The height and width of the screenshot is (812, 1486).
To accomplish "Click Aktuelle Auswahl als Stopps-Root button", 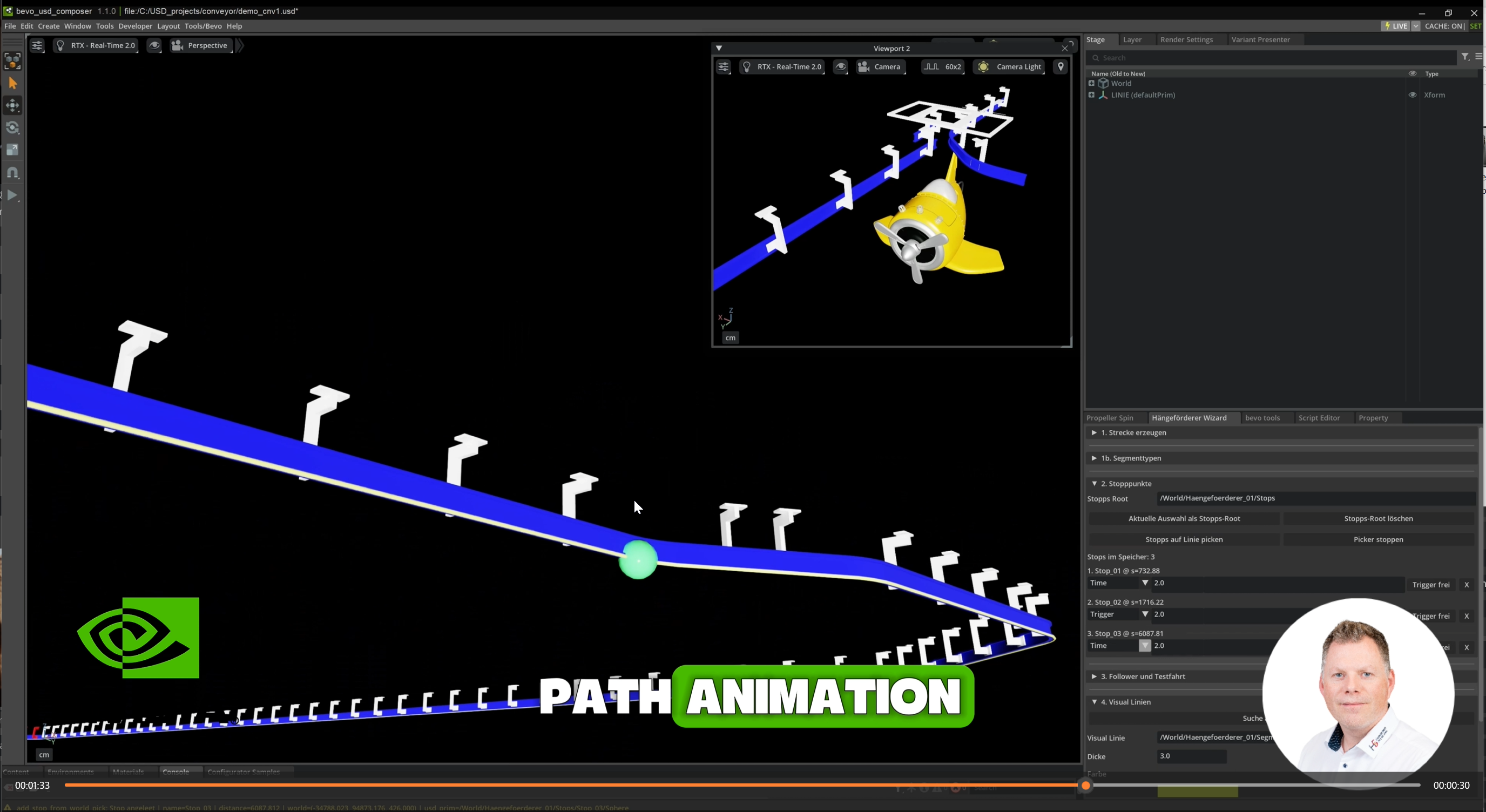I will pyautogui.click(x=1184, y=518).
